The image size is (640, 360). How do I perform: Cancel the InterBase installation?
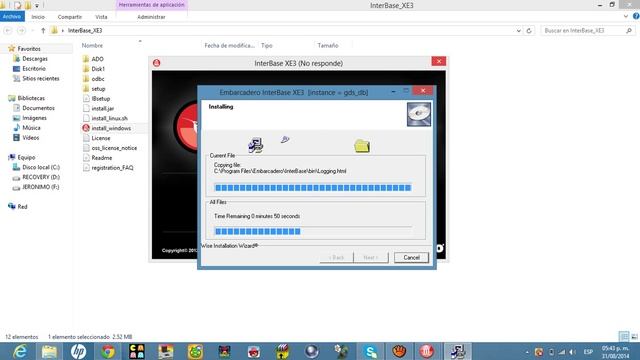click(411, 258)
